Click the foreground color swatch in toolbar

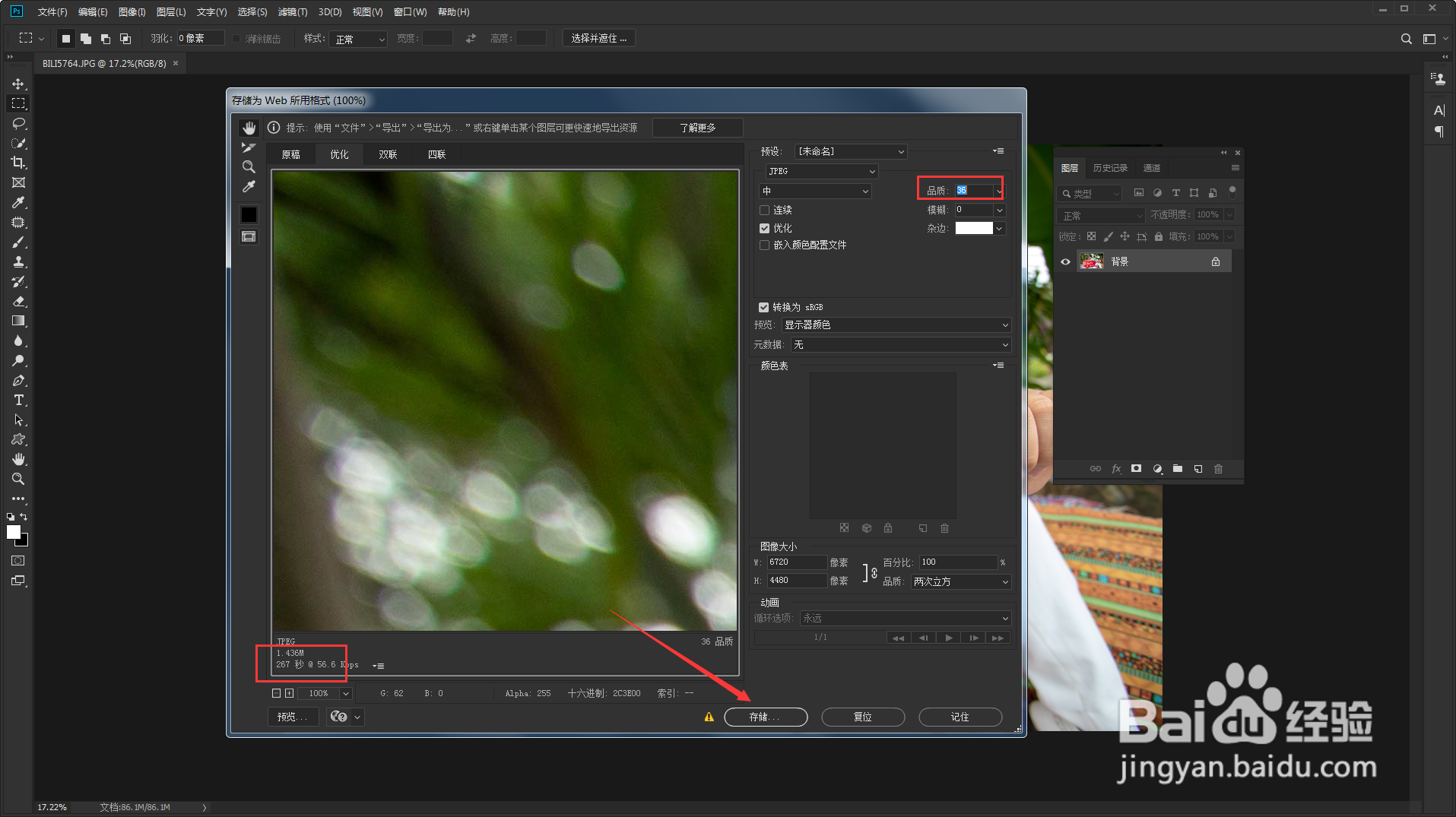click(14, 532)
